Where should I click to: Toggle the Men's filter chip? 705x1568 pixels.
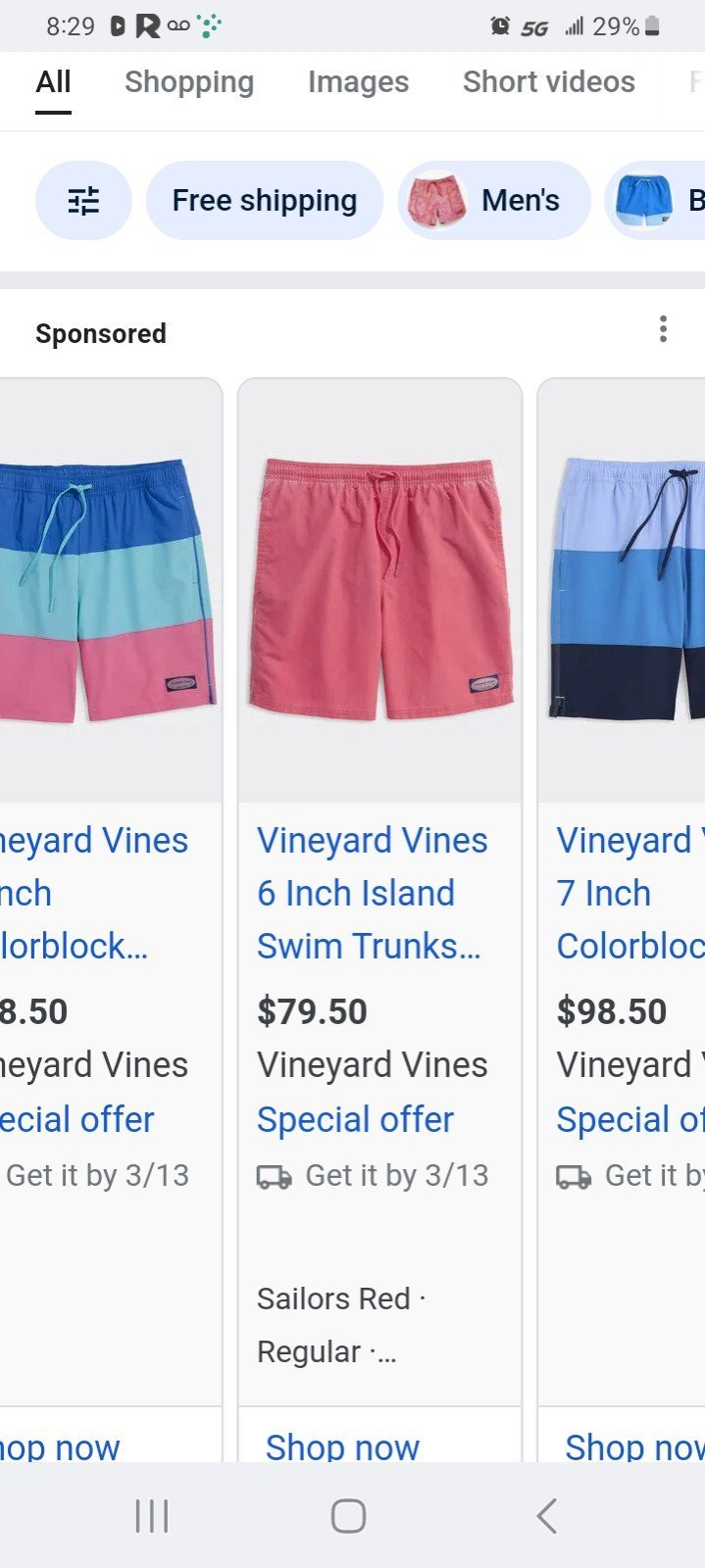click(494, 201)
